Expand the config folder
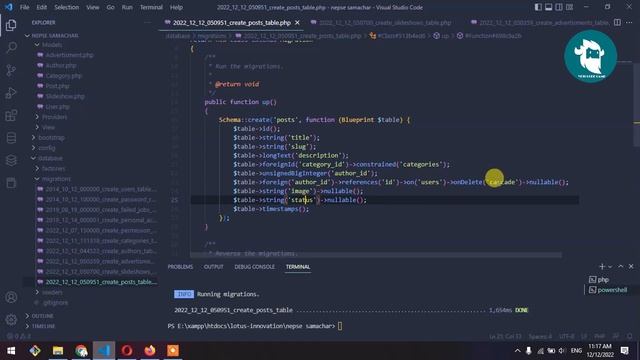Image resolution: width=640 pixels, height=360 pixels. pos(47,148)
